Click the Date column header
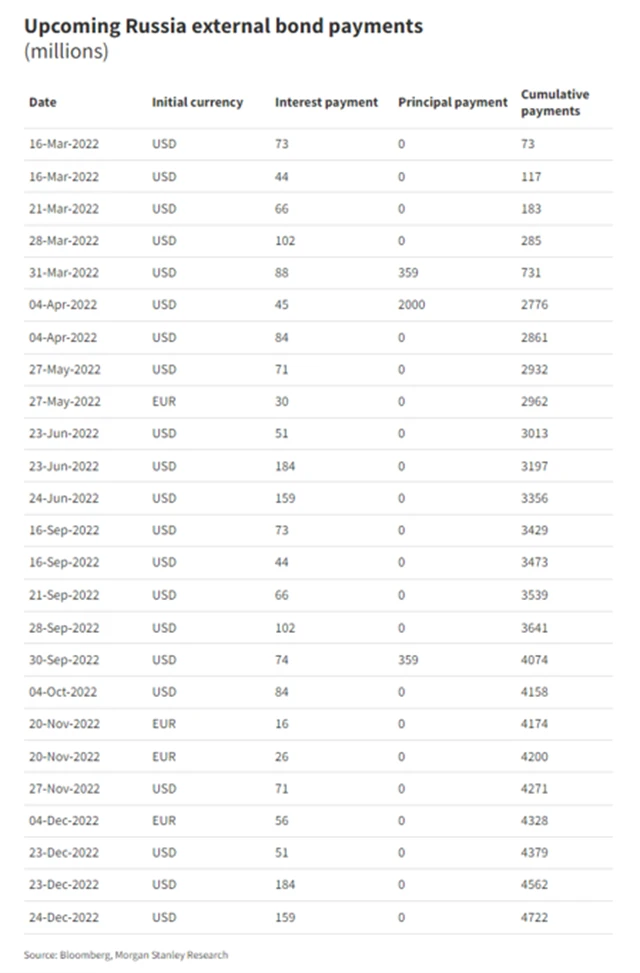The width and height of the screenshot is (640, 973). (42, 102)
